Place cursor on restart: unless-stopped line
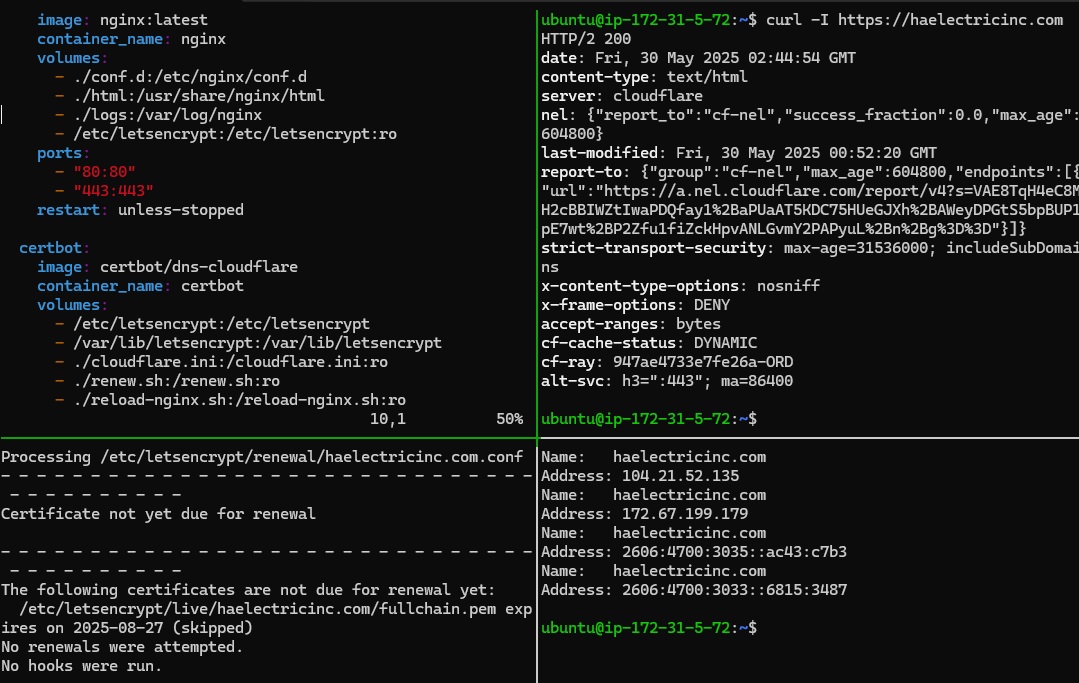 140,210
